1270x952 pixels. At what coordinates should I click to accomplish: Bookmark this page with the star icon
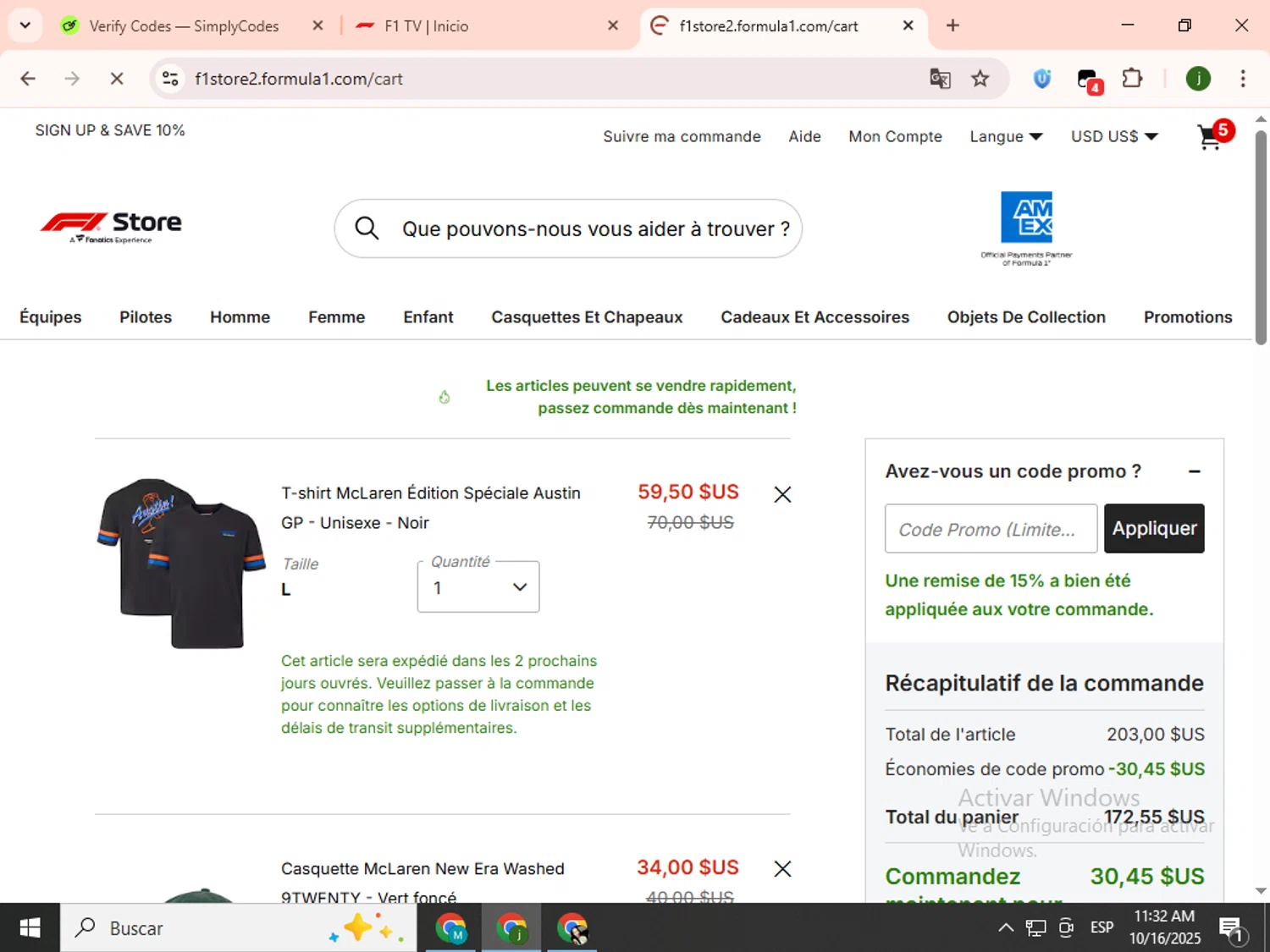coord(980,79)
